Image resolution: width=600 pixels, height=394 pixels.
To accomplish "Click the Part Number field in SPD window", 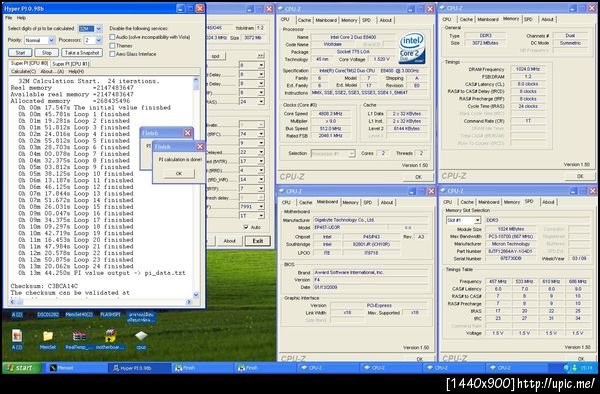I will pos(511,251).
